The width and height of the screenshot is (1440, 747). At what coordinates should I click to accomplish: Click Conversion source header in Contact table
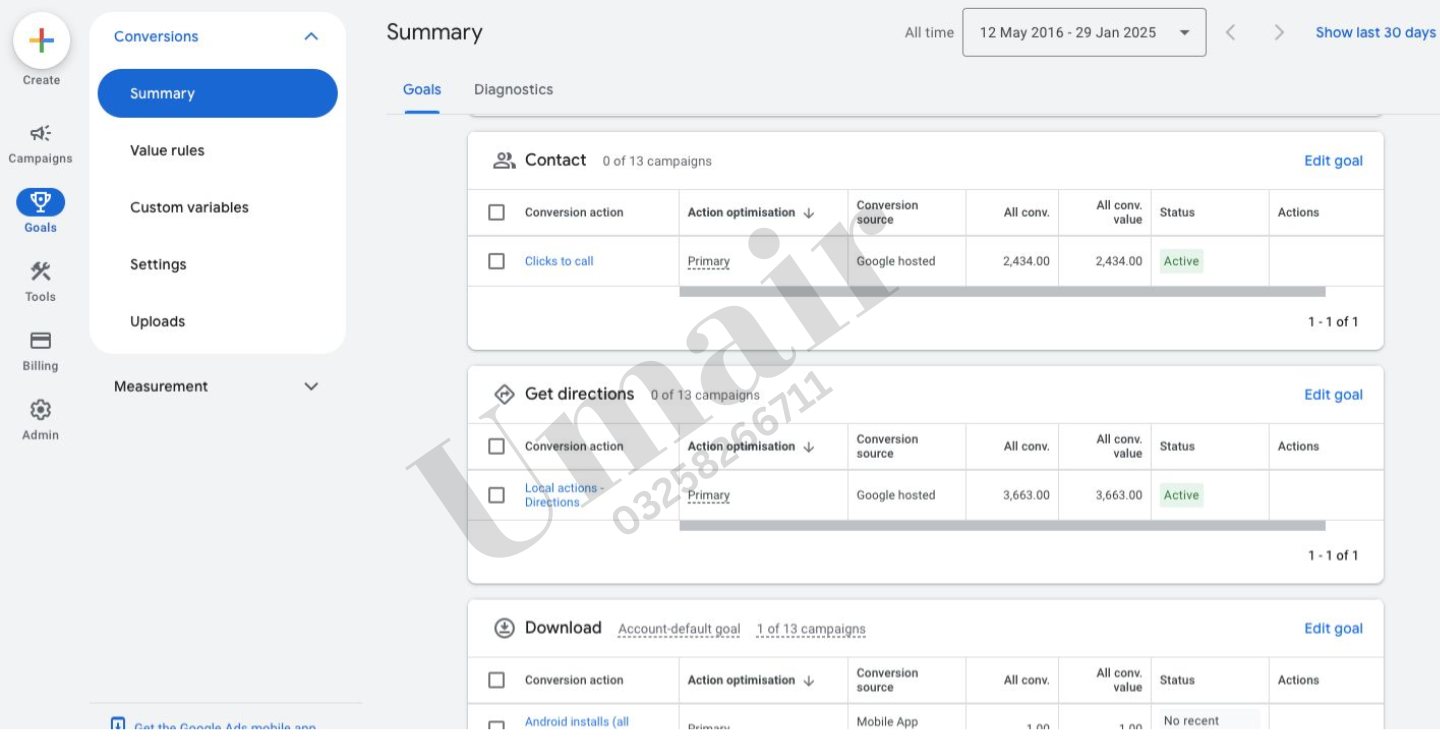tap(887, 213)
